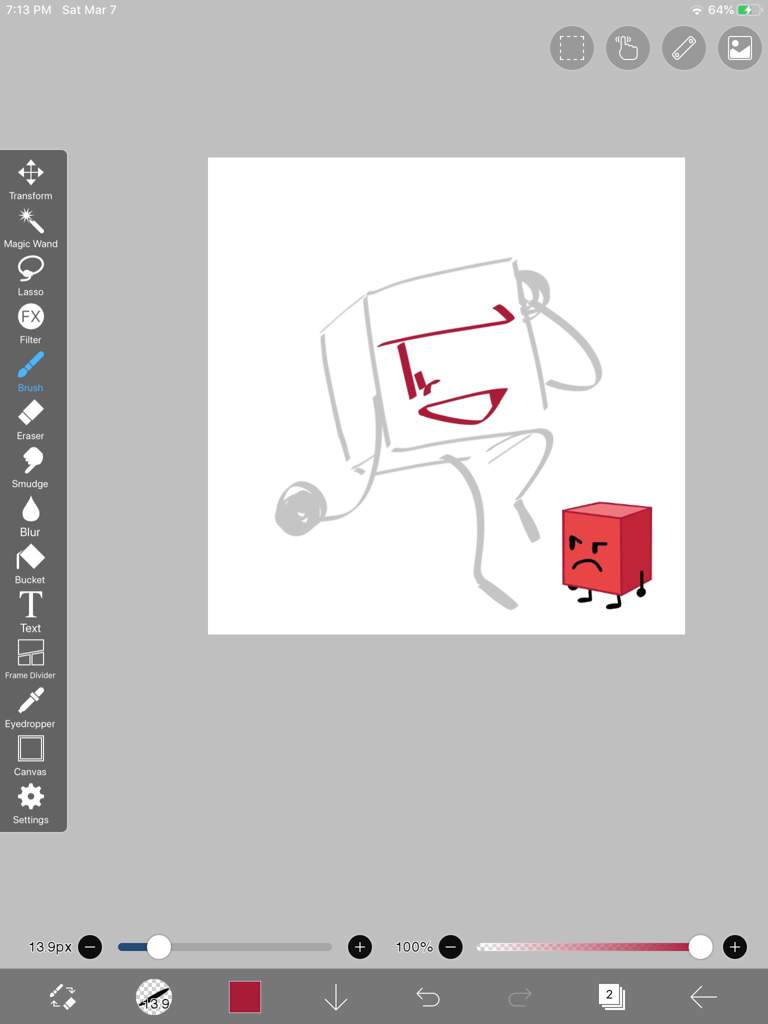Open the material image button

[740, 48]
